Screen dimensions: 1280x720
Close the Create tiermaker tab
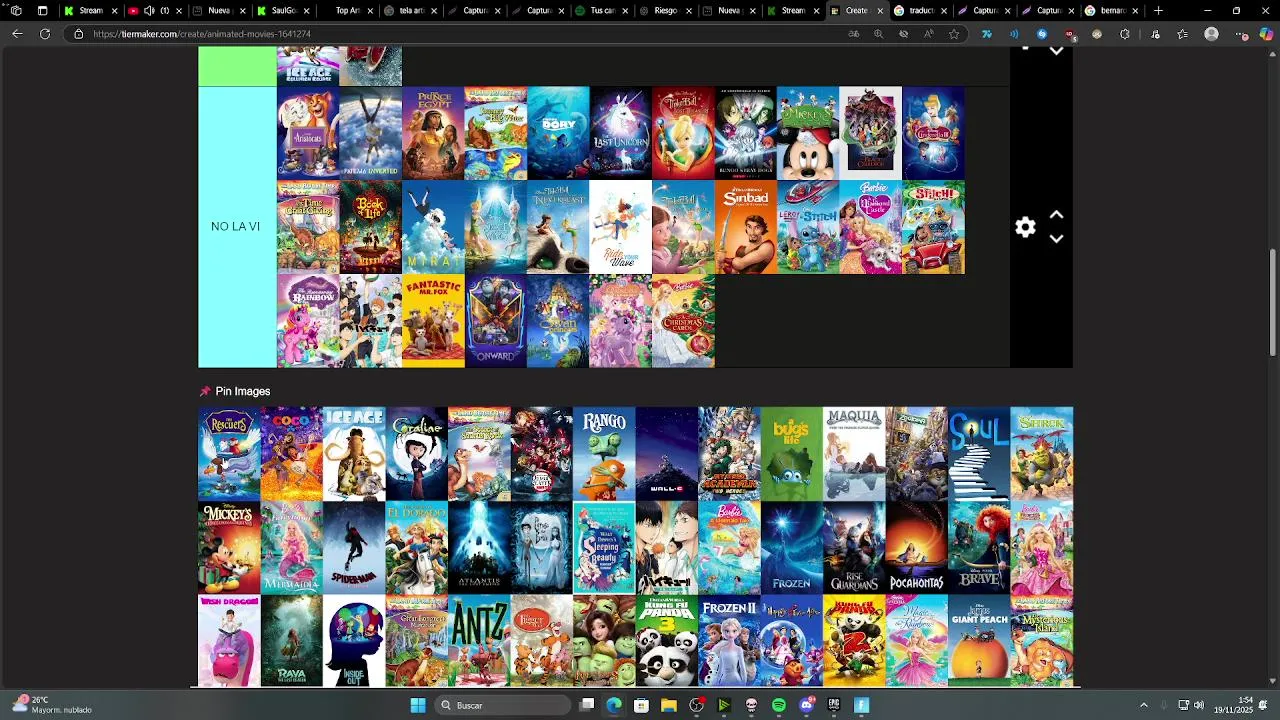point(880,11)
